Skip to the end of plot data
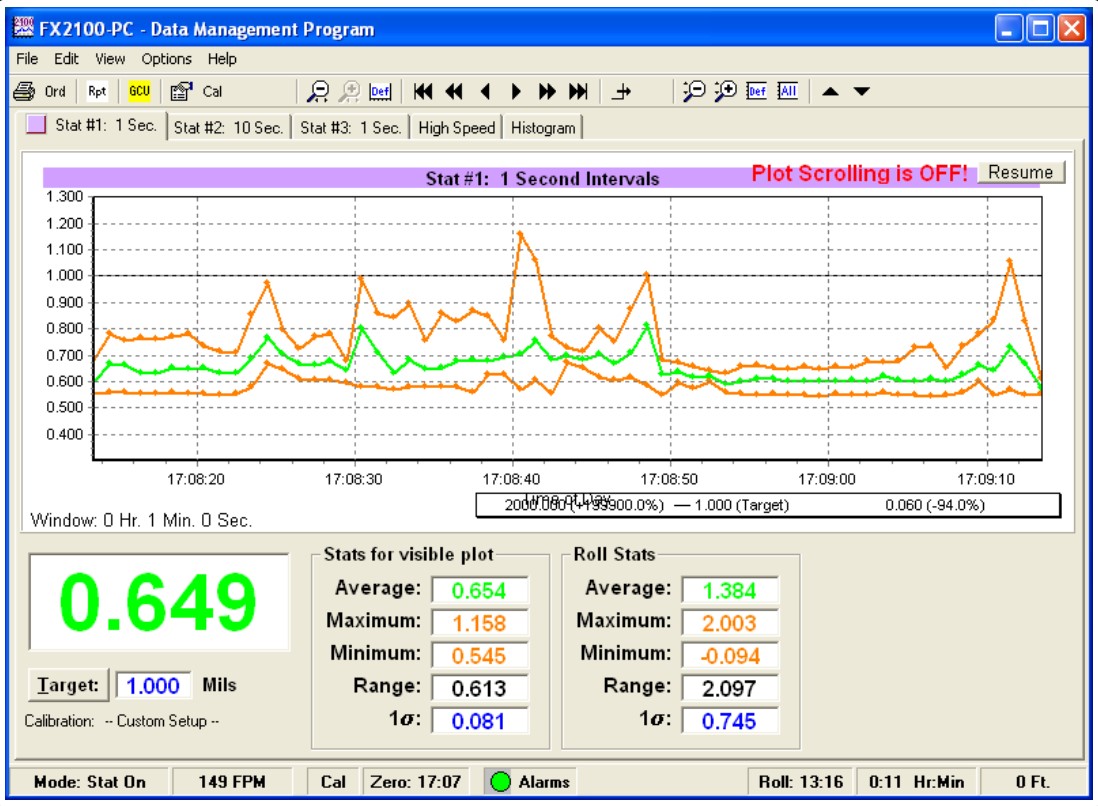Image resolution: width=1098 pixels, height=806 pixels. coord(578,91)
